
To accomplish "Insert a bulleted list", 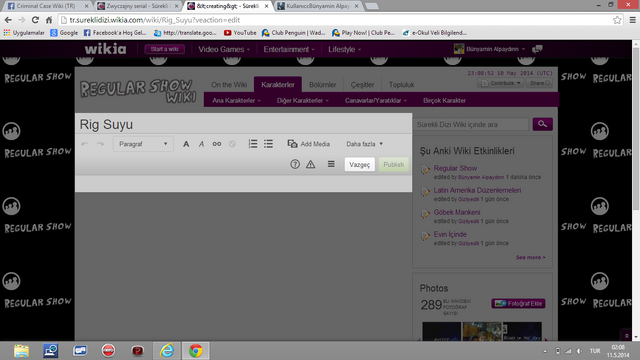I will click(x=268, y=144).
